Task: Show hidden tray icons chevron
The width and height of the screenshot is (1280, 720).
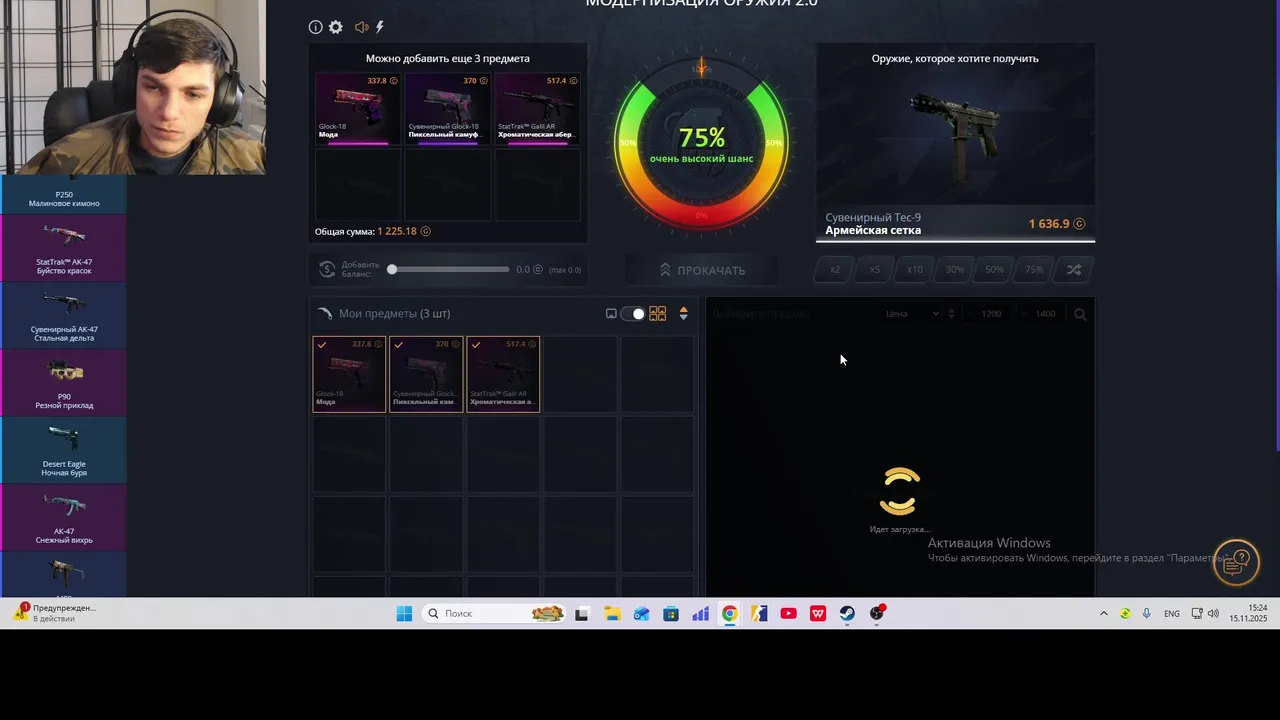Action: (1104, 613)
